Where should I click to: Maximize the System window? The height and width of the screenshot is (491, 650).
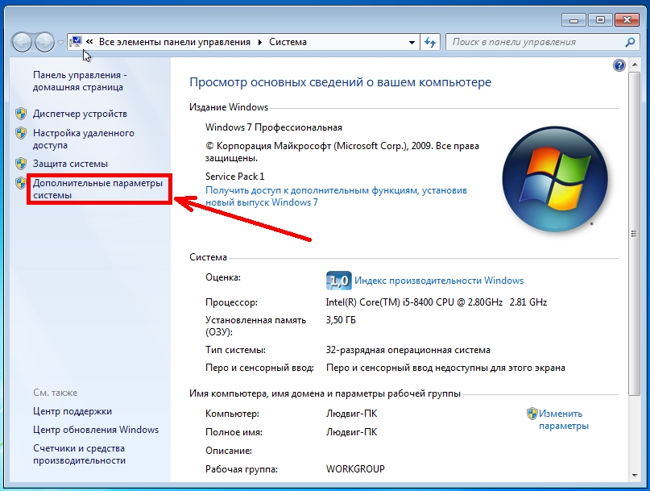pyautogui.click(x=600, y=20)
